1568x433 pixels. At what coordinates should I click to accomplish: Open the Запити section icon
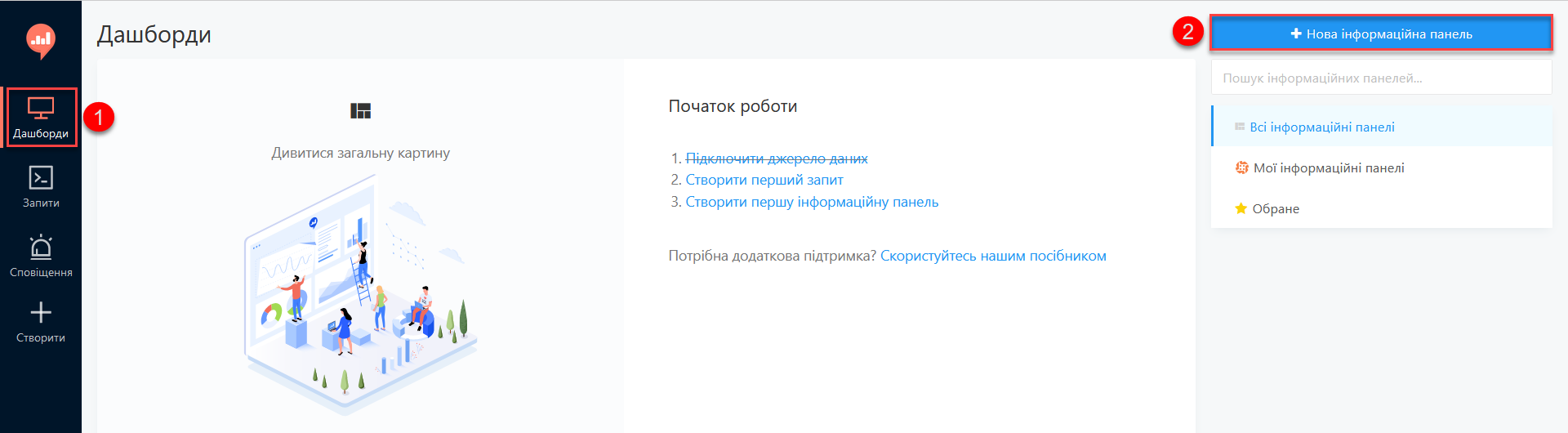click(41, 177)
